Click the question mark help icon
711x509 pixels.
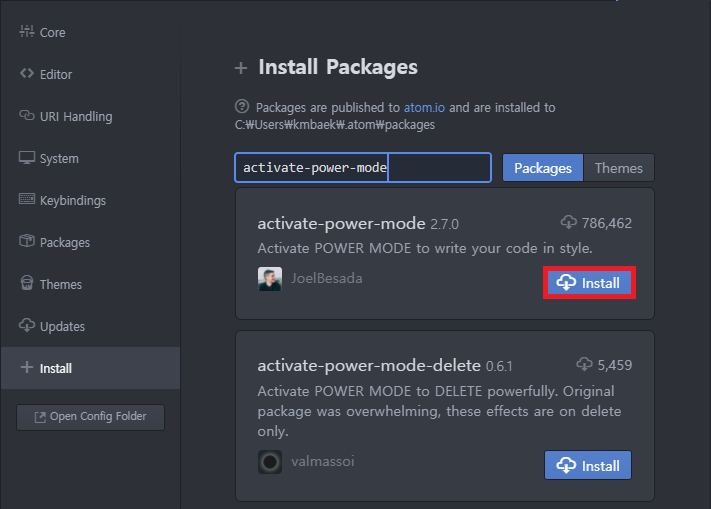tap(242, 107)
